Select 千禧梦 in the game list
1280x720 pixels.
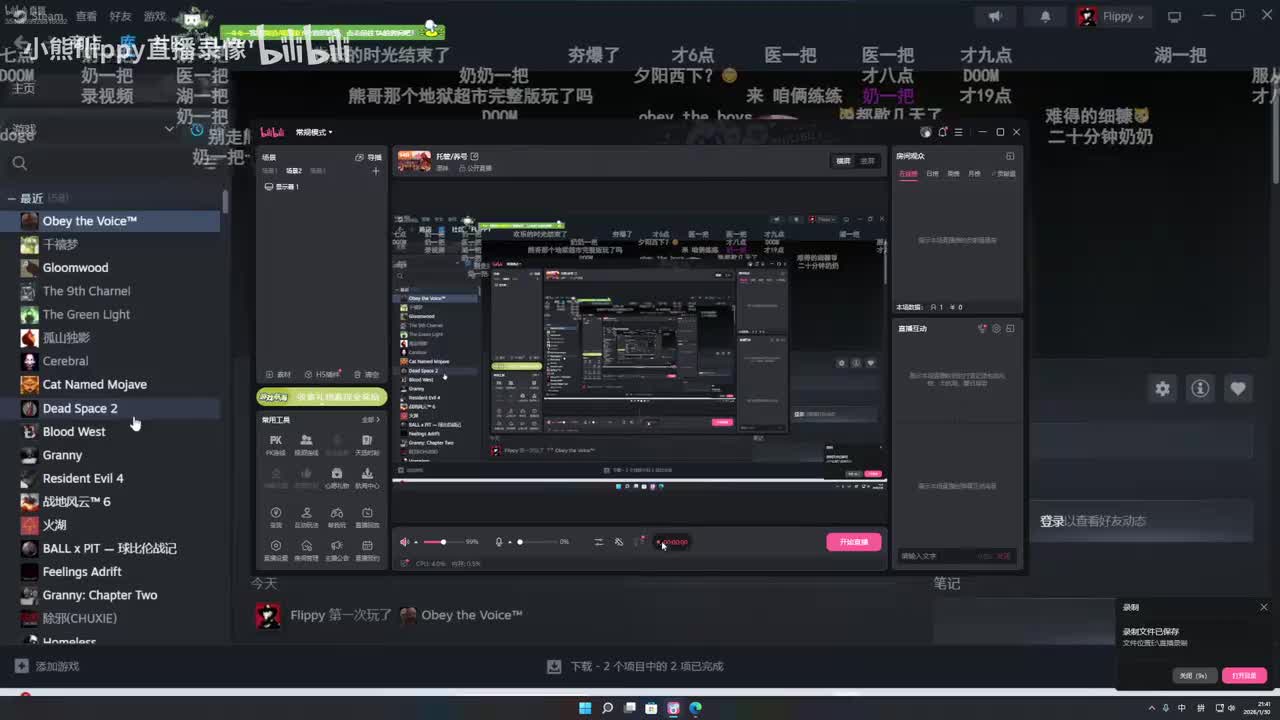[x=110, y=244]
